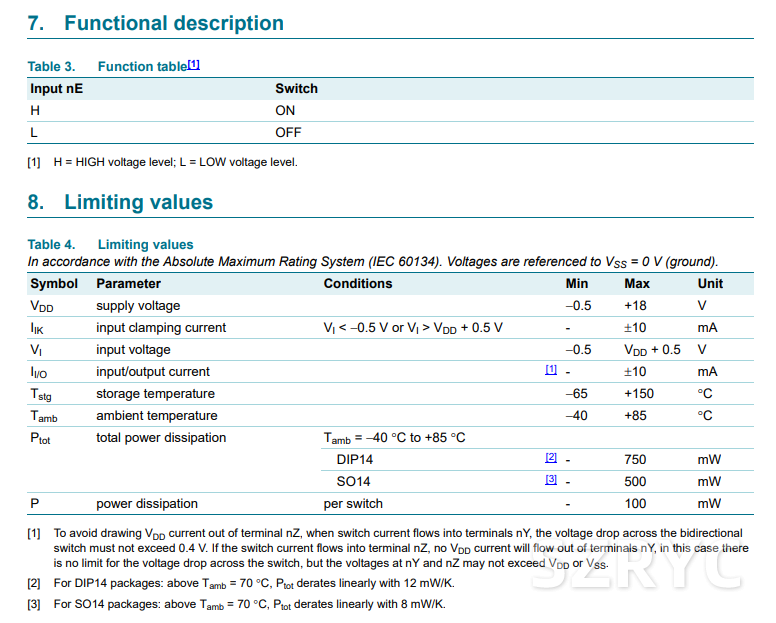Click the 'Table 4.' caption label

(51, 244)
